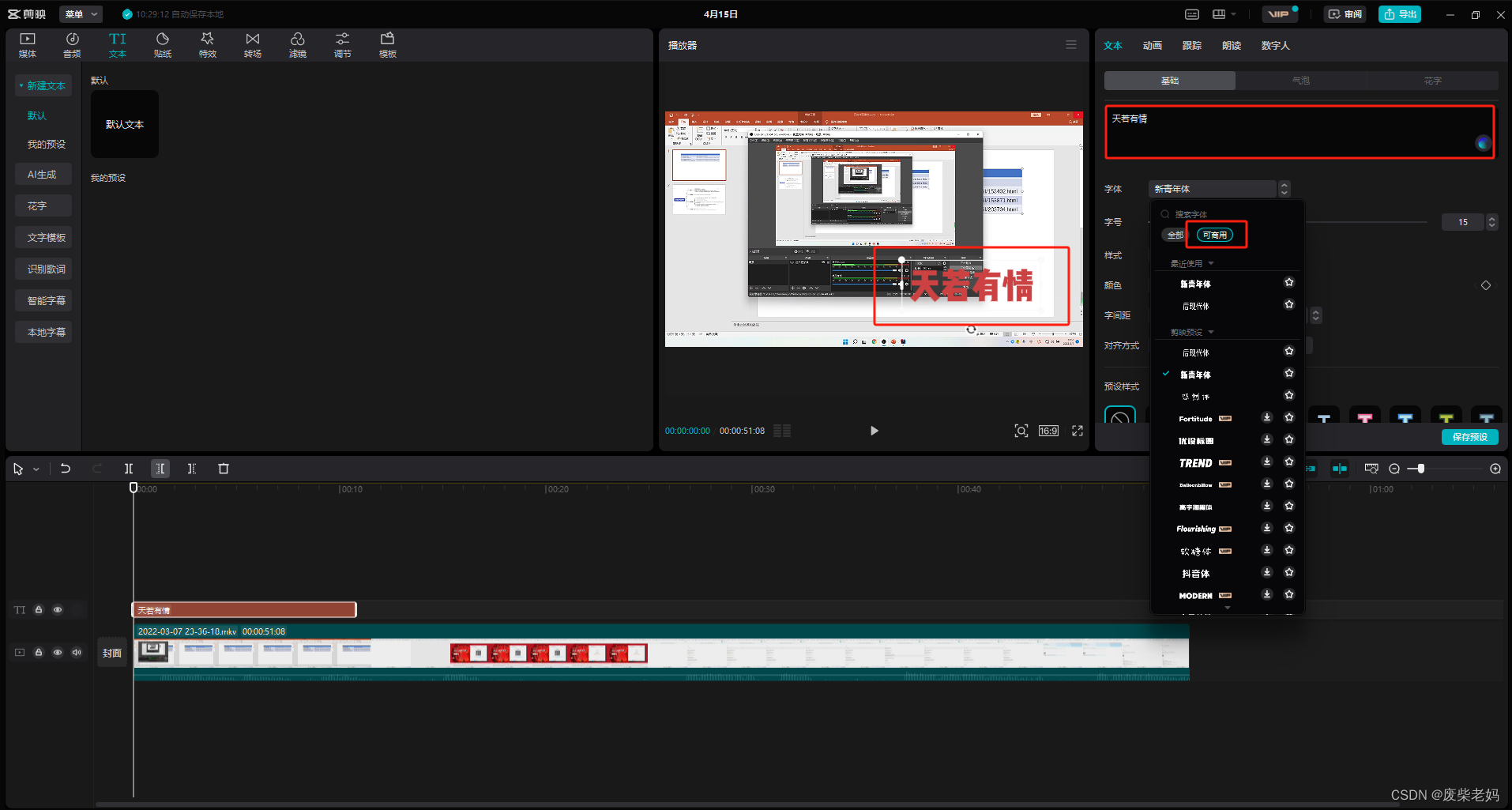1512x810 pixels.
Task: Favorite the 软糖体 font
Action: [1289, 550]
